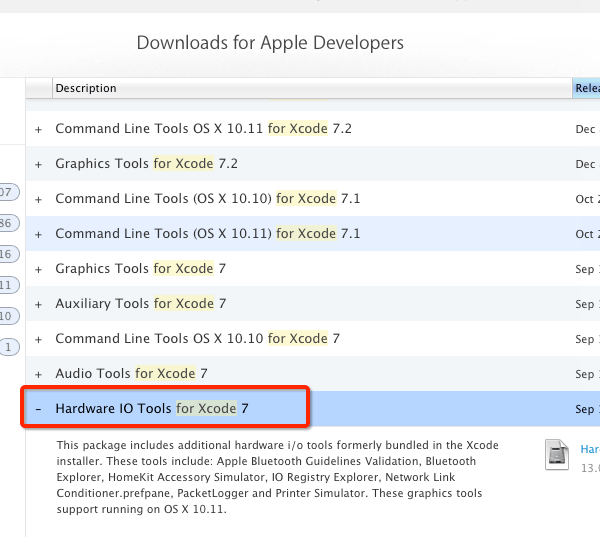Click Oct date of Command Line Tools (OS X 10.10) row
Image resolution: width=600 pixels, height=537 pixels.
coord(587,199)
